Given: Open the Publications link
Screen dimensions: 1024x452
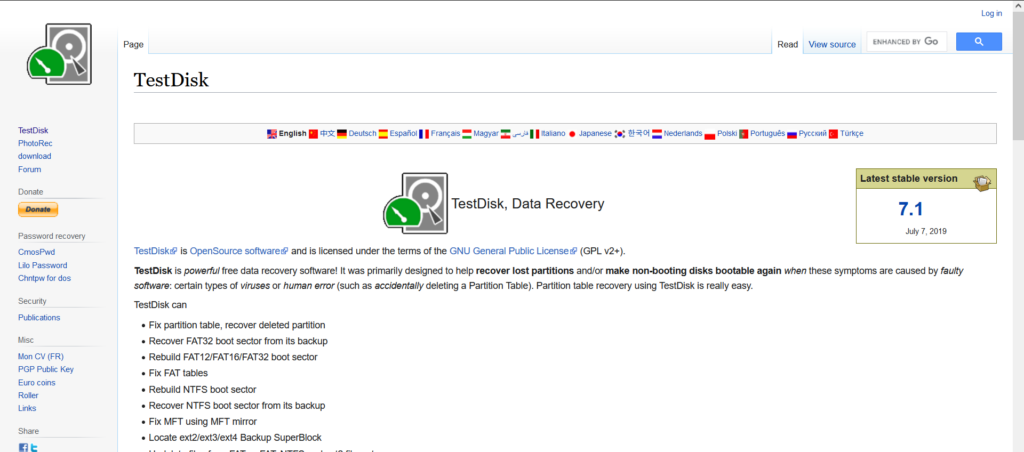Looking at the screenshot, I should coord(39,317).
